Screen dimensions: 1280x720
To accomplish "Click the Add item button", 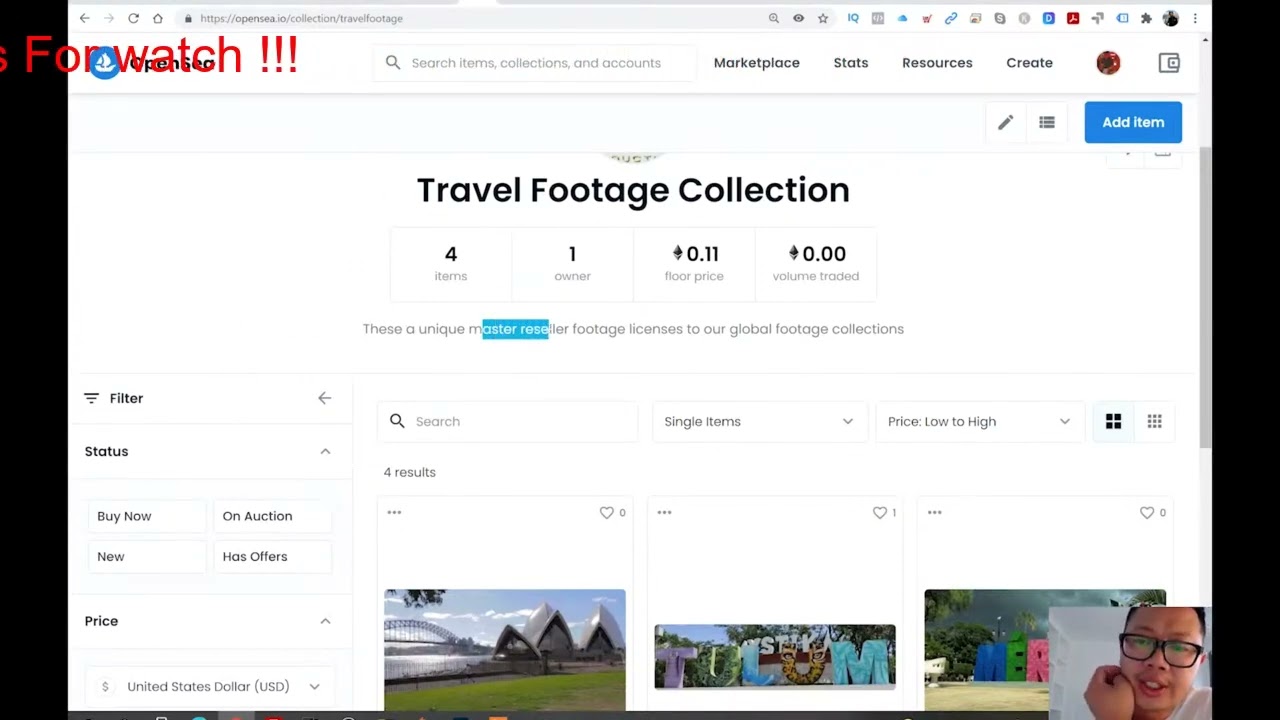I will pos(1133,122).
